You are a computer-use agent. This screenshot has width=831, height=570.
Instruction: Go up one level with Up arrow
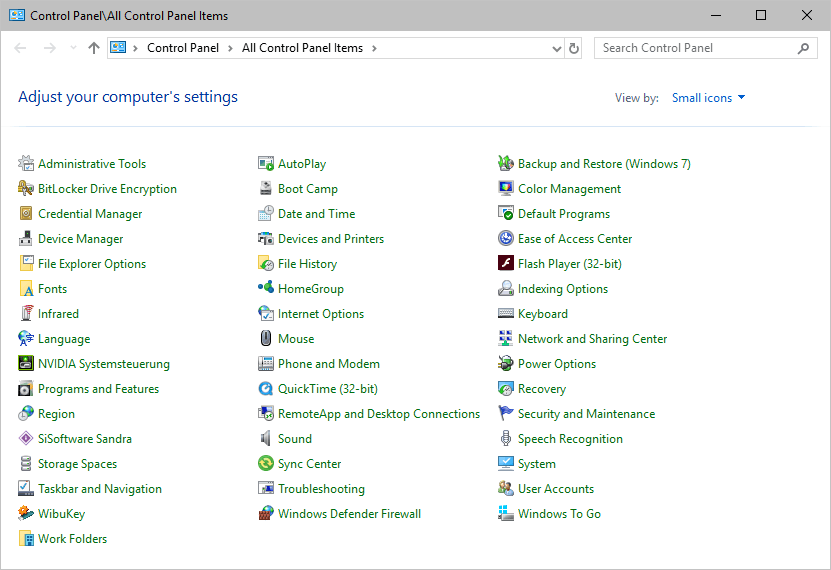coord(94,48)
